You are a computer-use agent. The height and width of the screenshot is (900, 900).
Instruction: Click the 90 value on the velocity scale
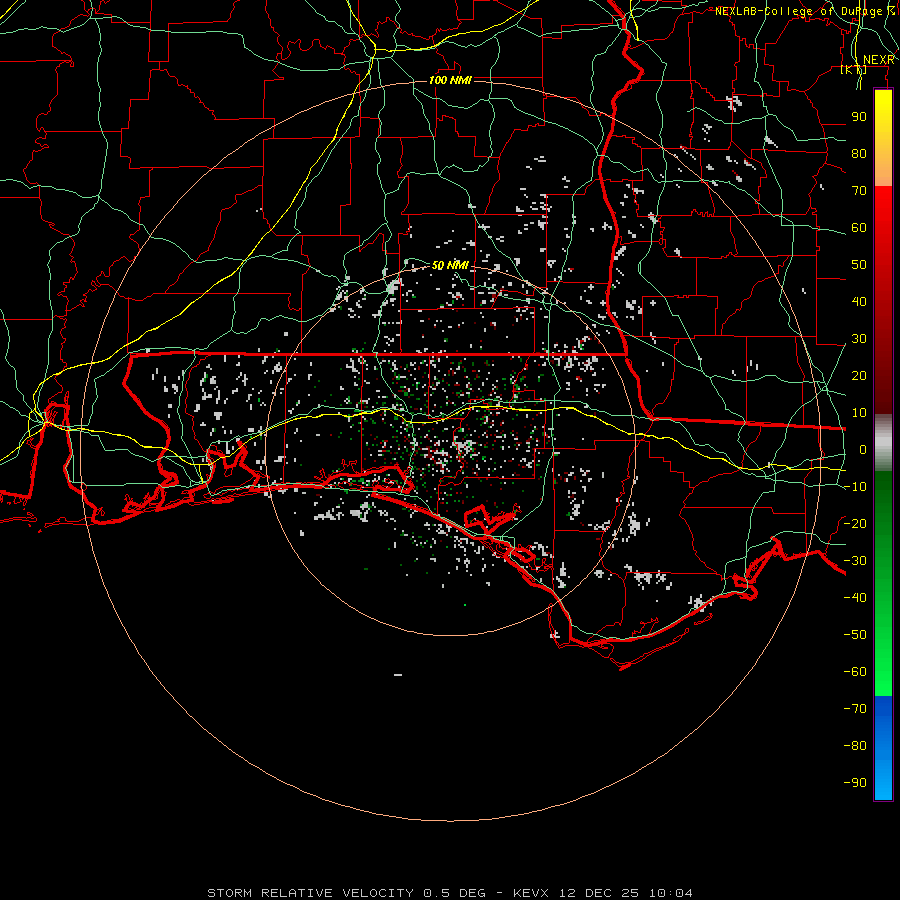click(x=859, y=117)
